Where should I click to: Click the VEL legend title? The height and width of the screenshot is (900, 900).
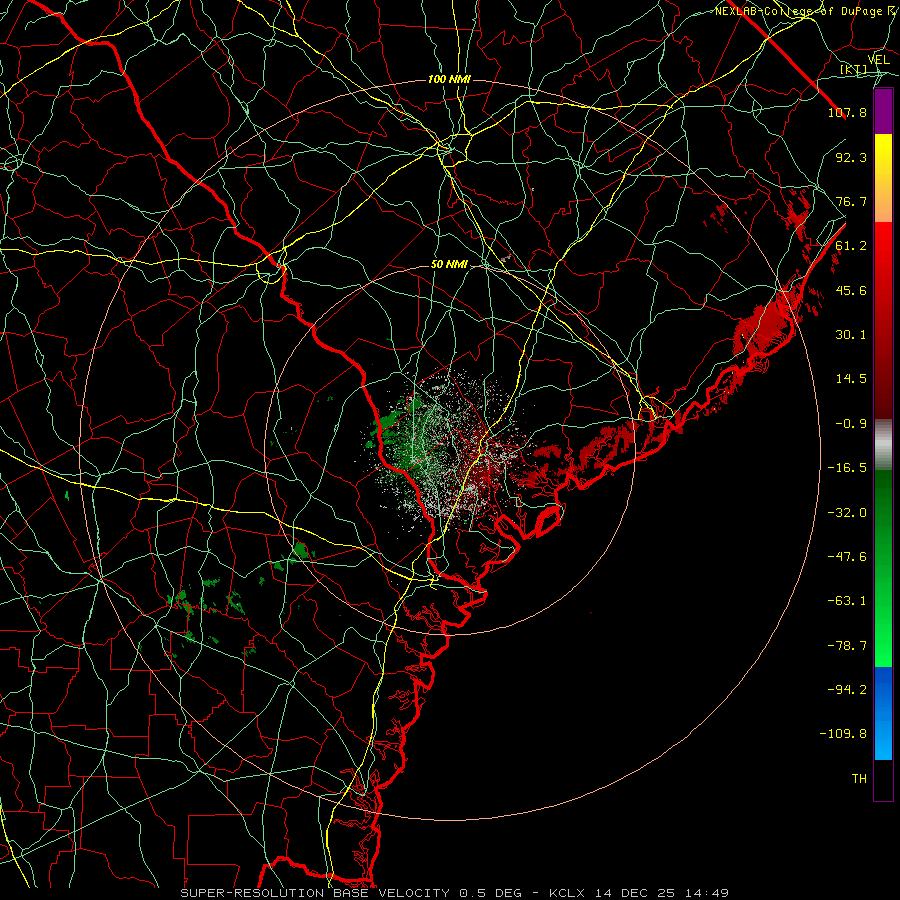[x=878, y=60]
